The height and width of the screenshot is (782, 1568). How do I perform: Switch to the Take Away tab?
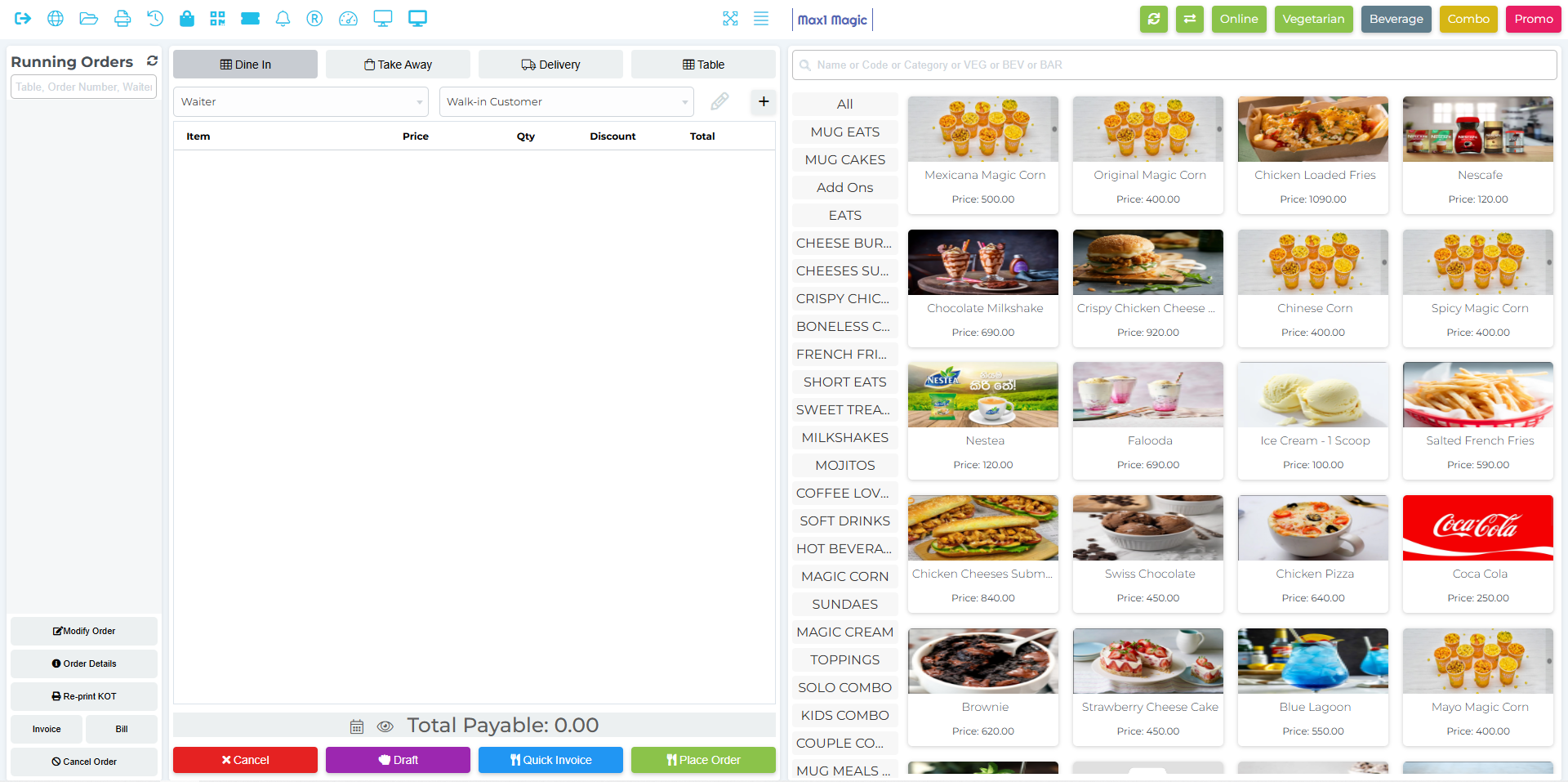coord(398,65)
